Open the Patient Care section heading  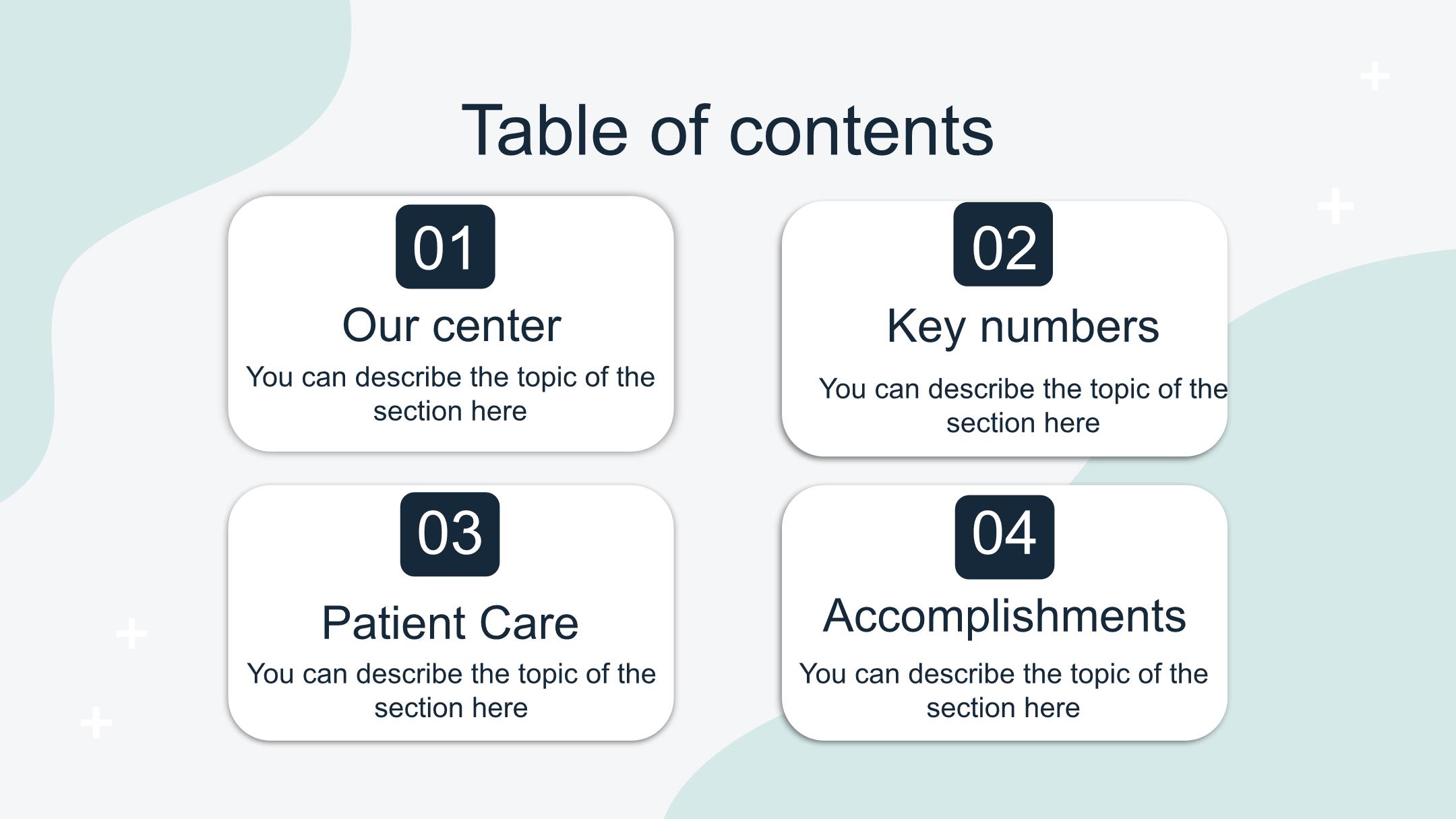[450, 622]
